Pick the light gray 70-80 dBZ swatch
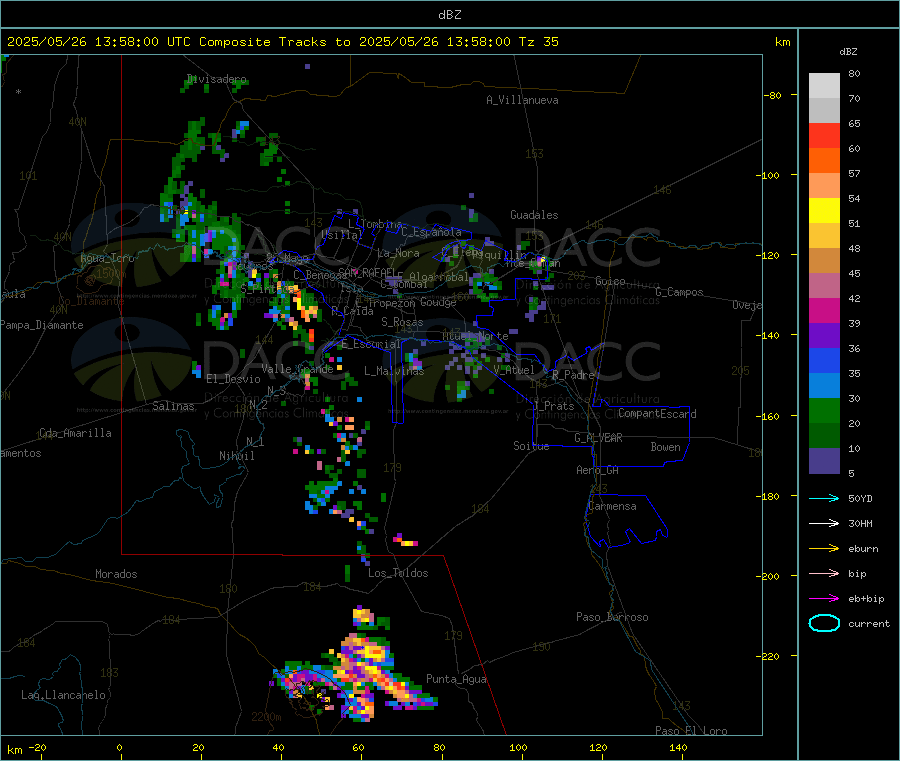The image size is (900, 761). tap(824, 86)
